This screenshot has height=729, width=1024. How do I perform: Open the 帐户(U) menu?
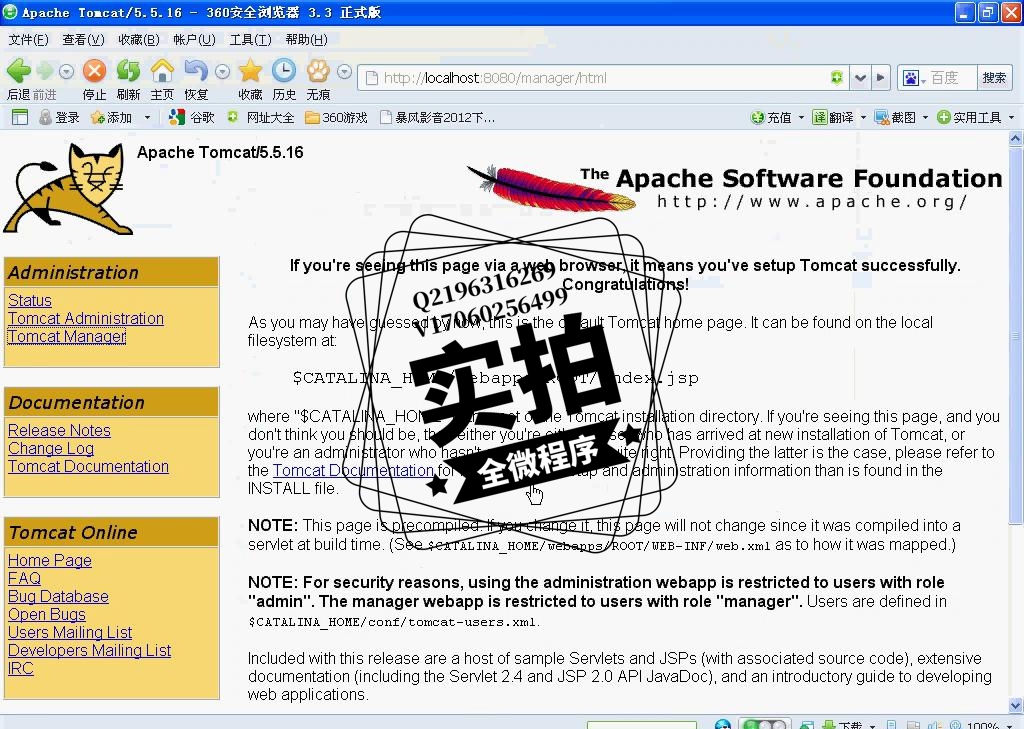pos(194,40)
